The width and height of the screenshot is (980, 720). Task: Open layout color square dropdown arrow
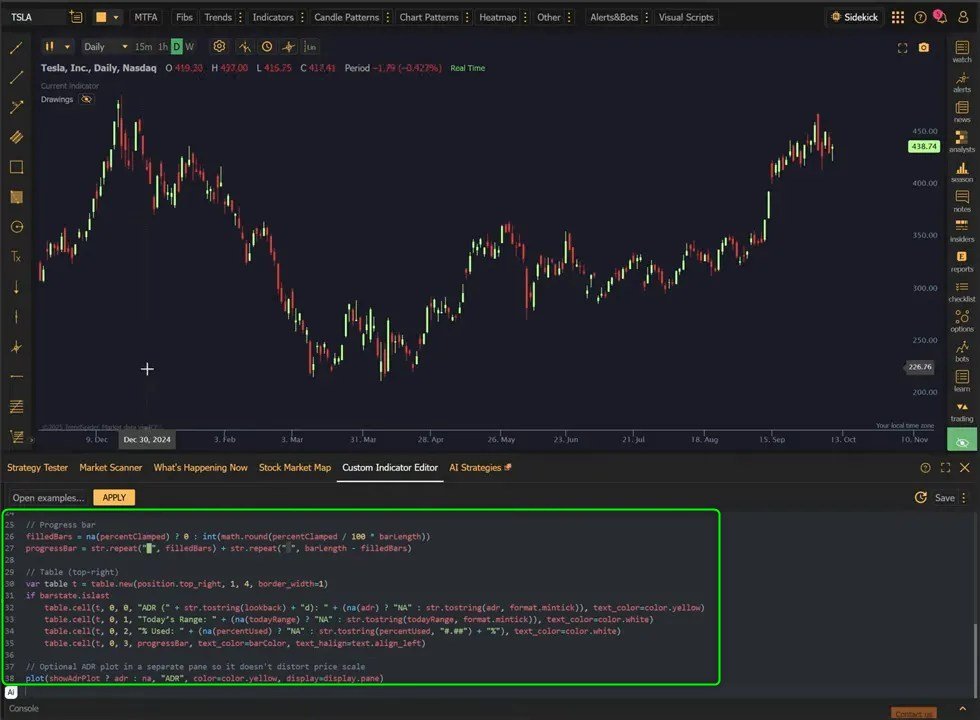(116, 18)
